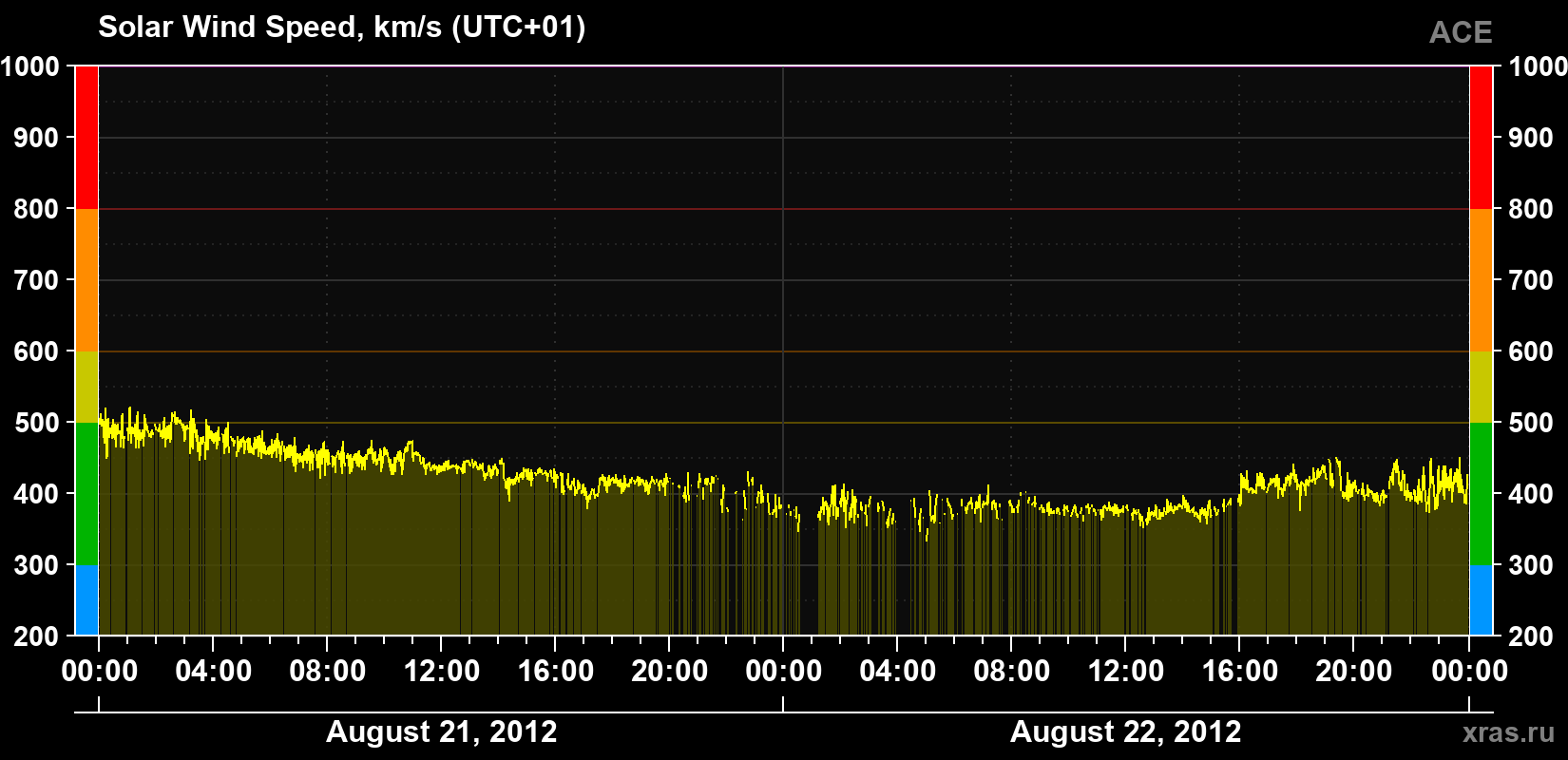
Task: Click the midnight 00:00 label between days
Action: click(784, 671)
